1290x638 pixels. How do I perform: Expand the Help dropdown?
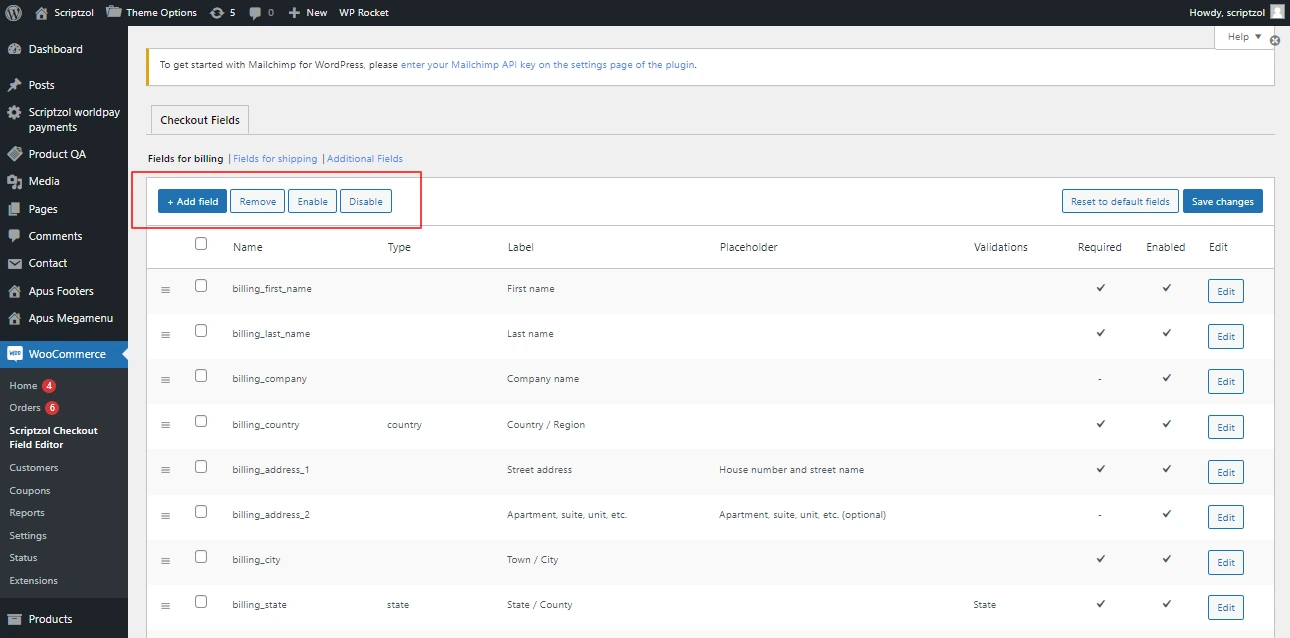pyautogui.click(x=1244, y=37)
